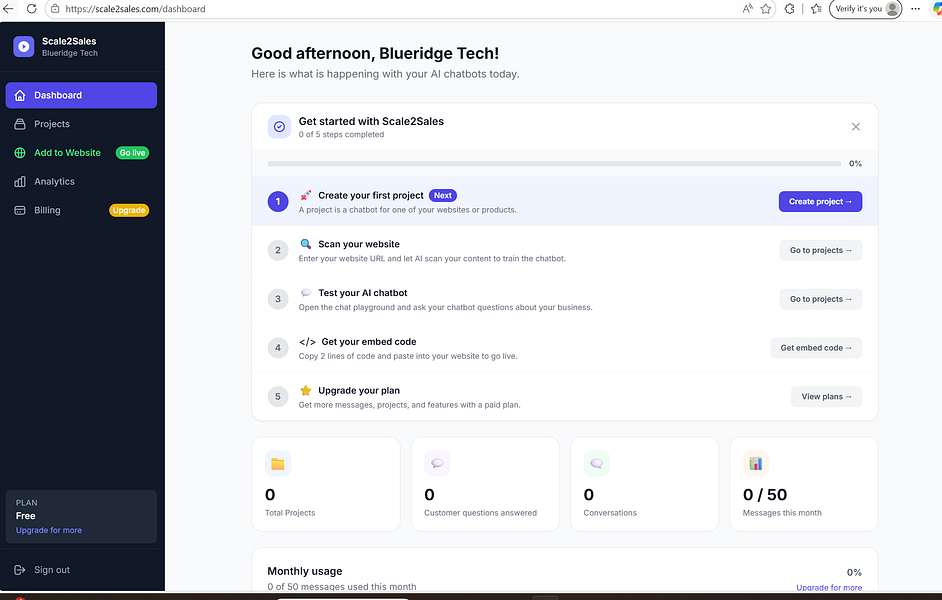This screenshot has width=942, height=600.
Task: Click the code brackets icon beside Get your embed code
Action: tap(307, 342)
